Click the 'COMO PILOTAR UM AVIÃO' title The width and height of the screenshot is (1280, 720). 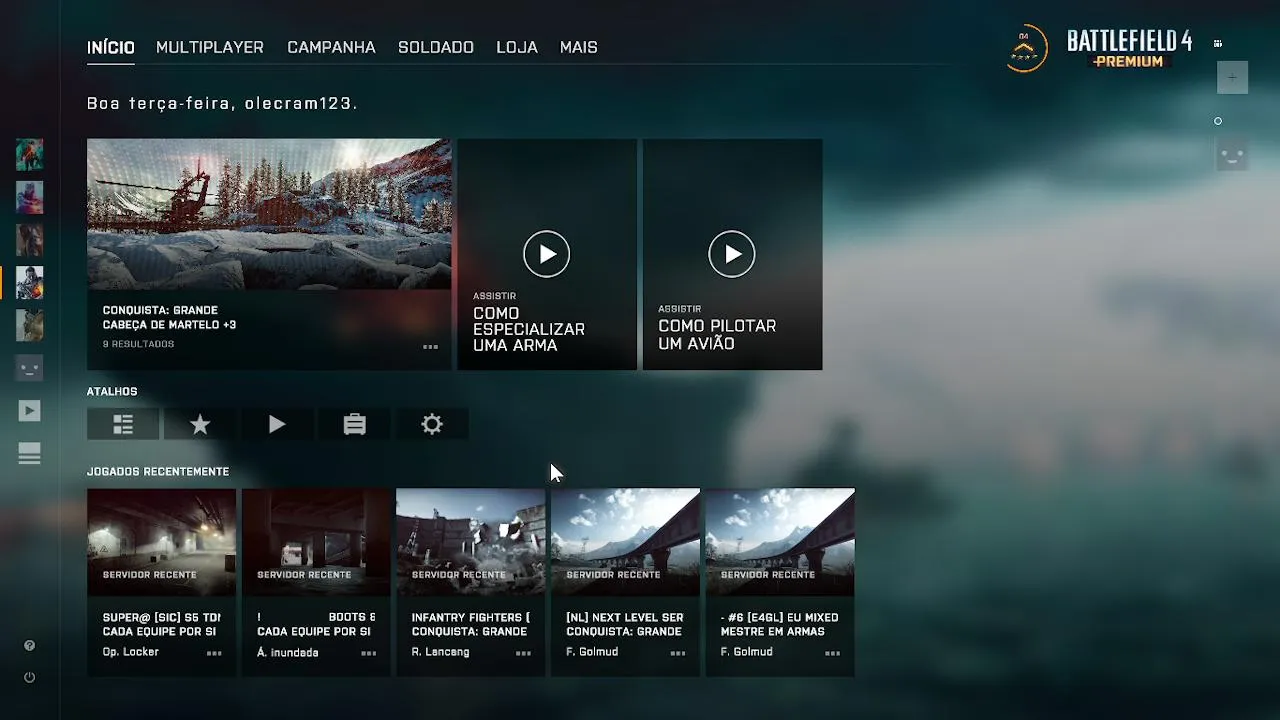pos(717,335)
